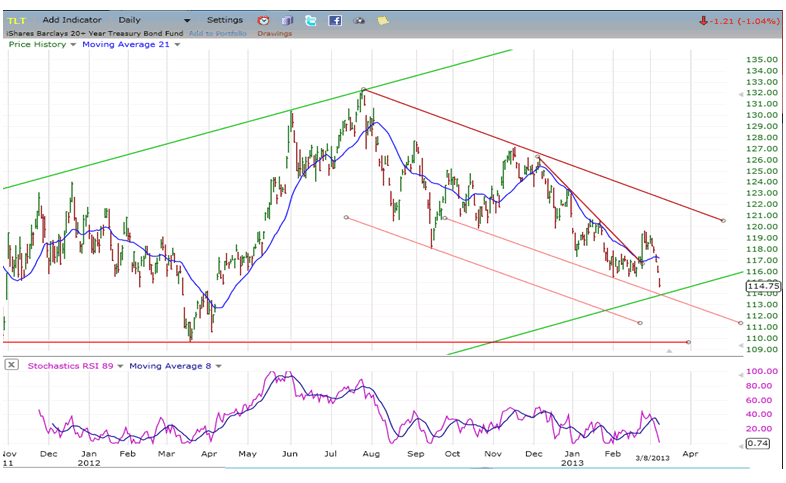Open the Settings menu
Image resolution: width=786 pixels, height=483 pixels.
(224, 20)
